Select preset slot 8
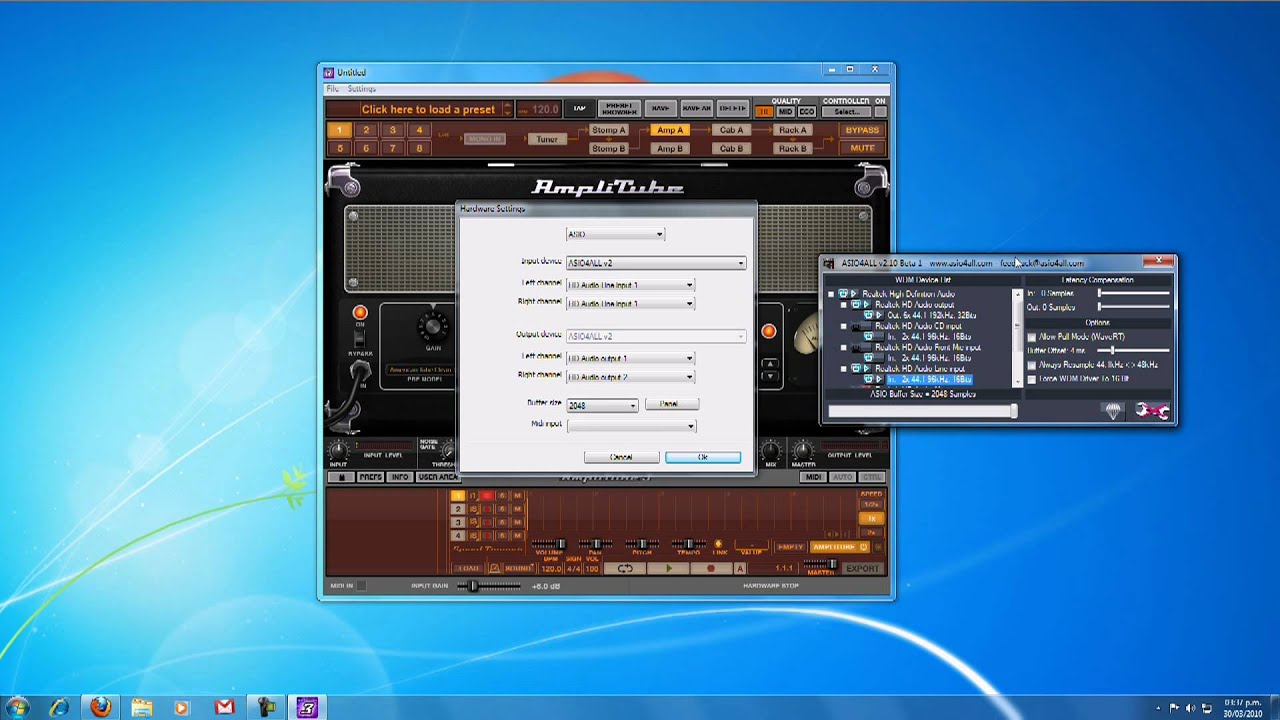 pos(419,148)
